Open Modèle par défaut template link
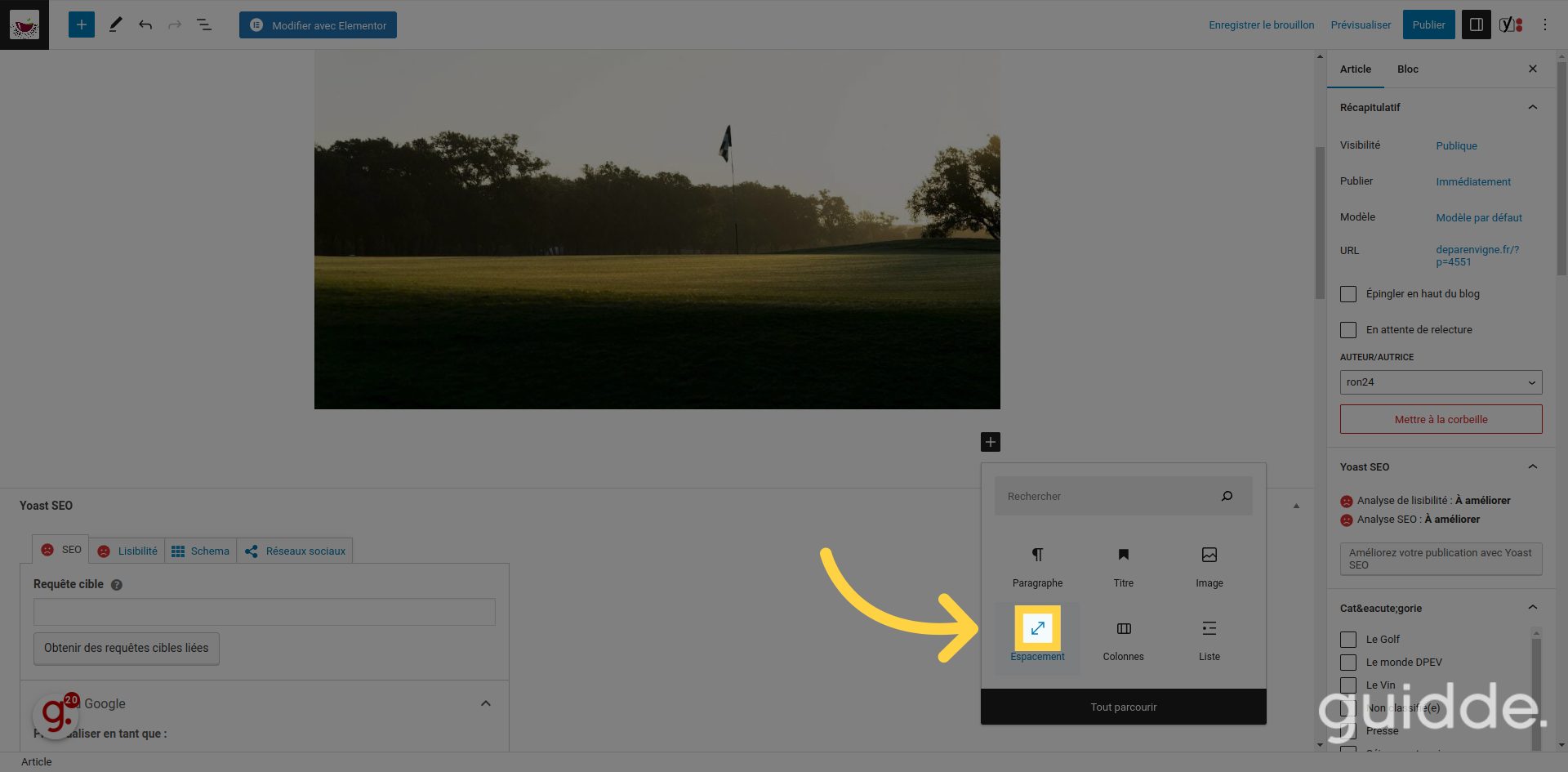 [x=1479, y=217]
